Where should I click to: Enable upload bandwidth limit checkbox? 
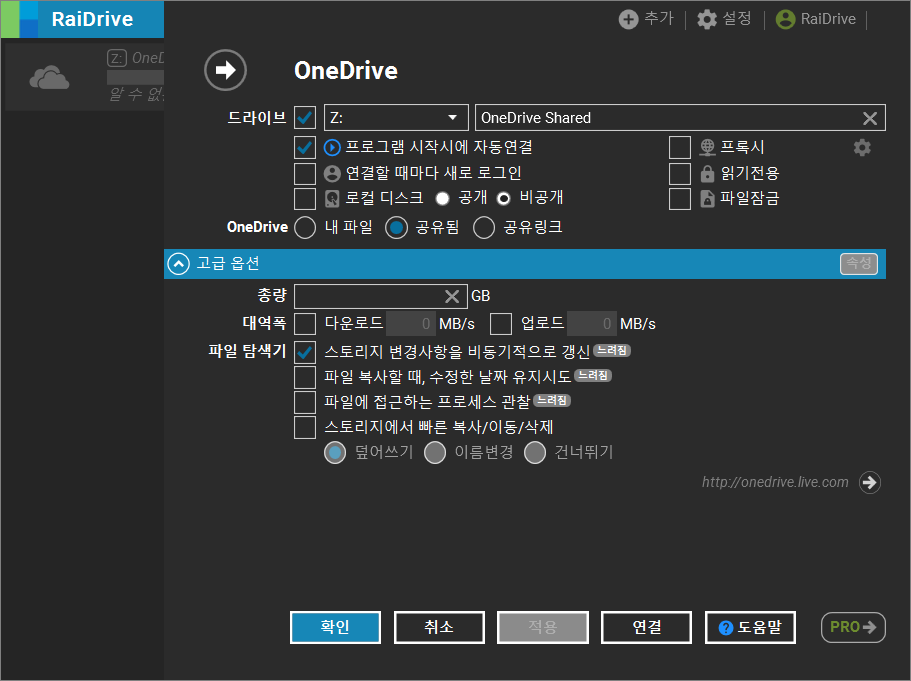tap(501, 324)
